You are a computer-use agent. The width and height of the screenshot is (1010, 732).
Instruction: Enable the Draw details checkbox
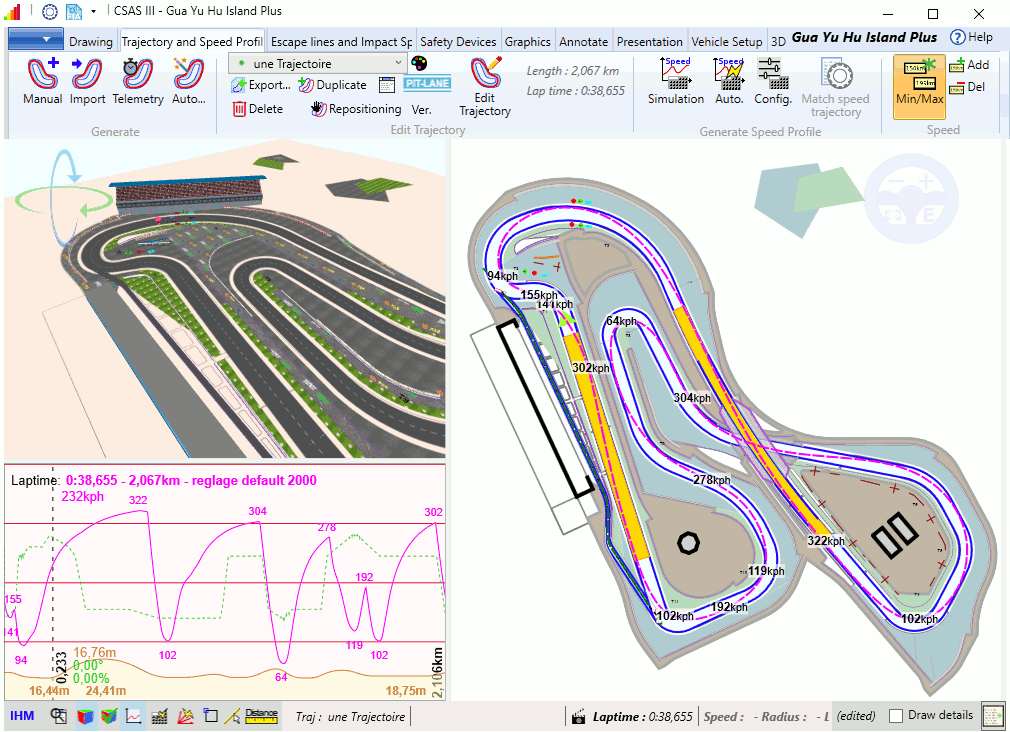(895, 716)
